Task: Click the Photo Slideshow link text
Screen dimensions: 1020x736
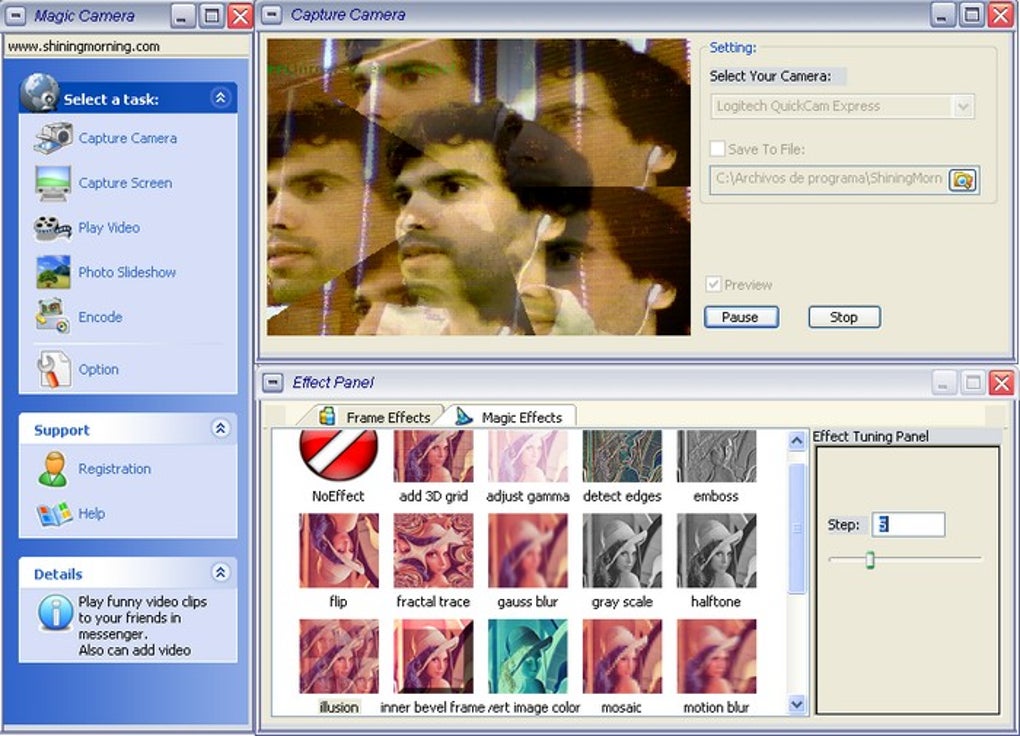Action: click(127, 272)
